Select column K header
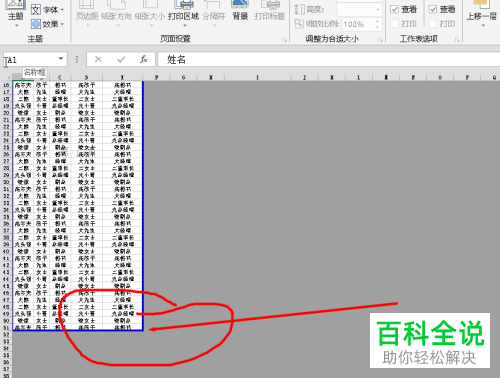Image resolution: width=500 pixels, height=378 pixels. tap(332, 77)
